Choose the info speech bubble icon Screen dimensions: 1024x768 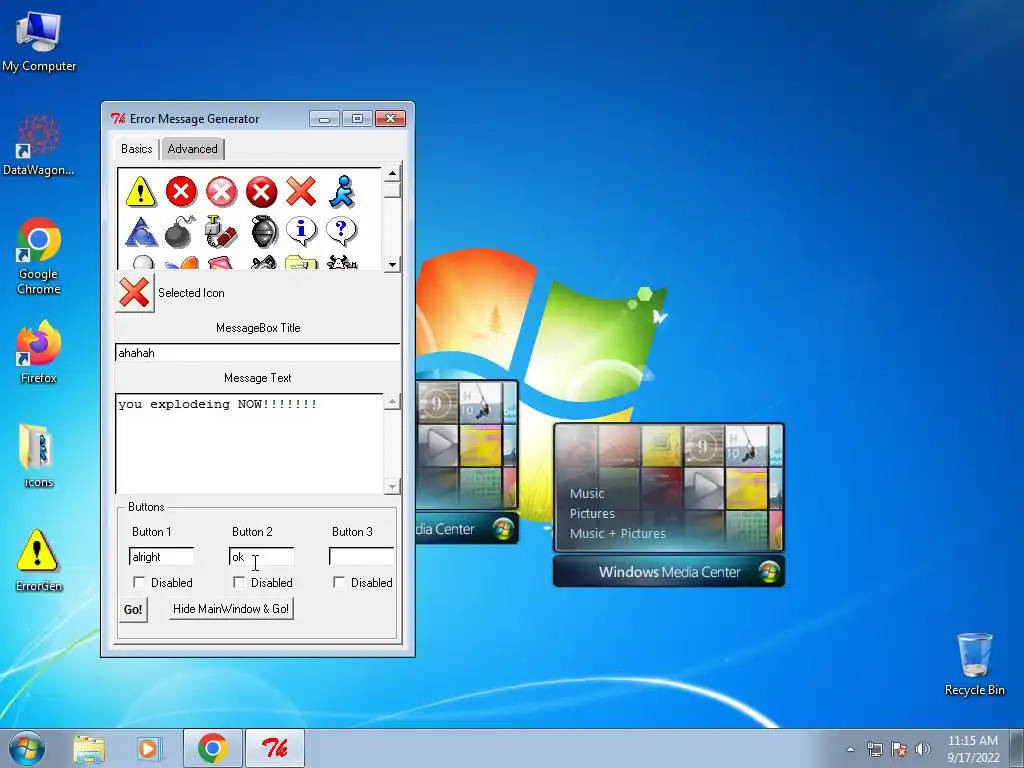(301, 231)
